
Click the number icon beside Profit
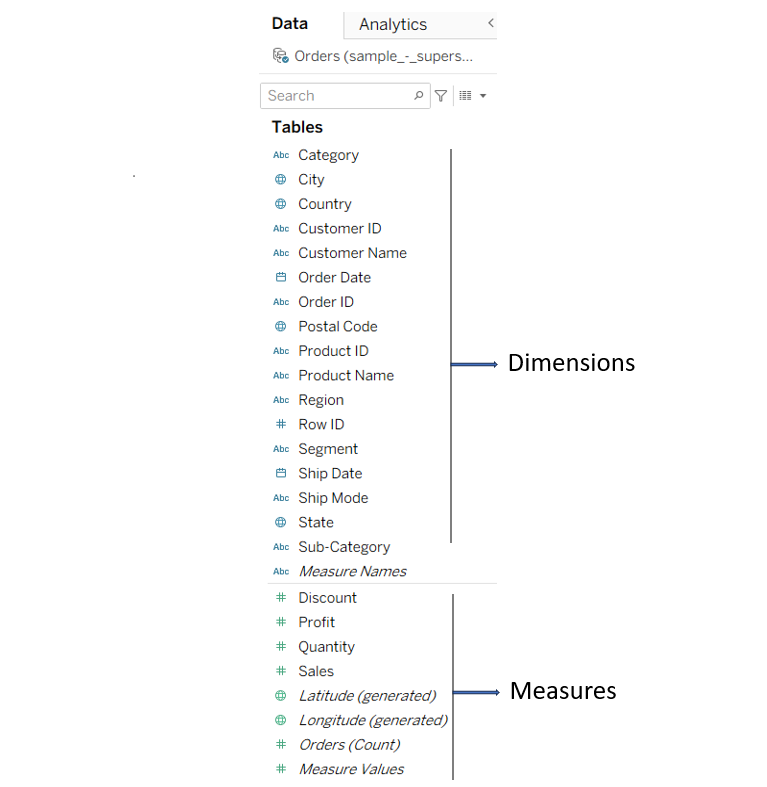click(x=281, y=622)
